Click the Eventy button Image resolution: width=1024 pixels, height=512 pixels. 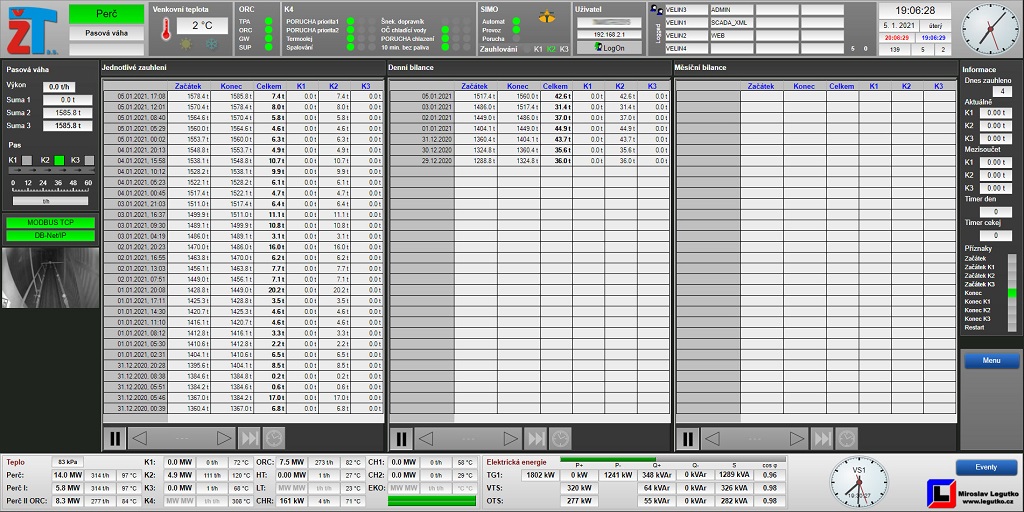985,467
